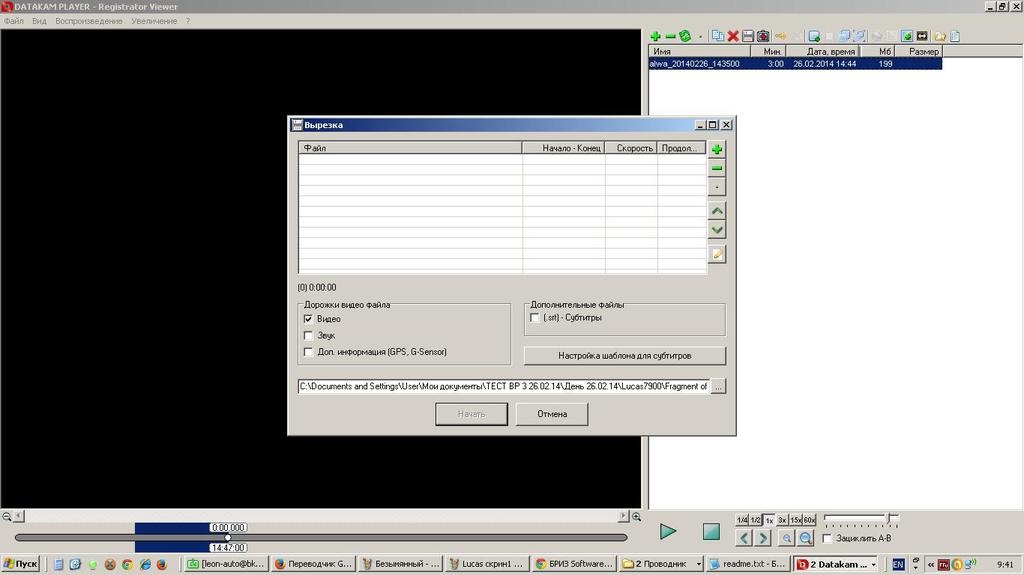
Task: Click Настройка шаблона для субтитров button
Action: [x=624, y=356]
